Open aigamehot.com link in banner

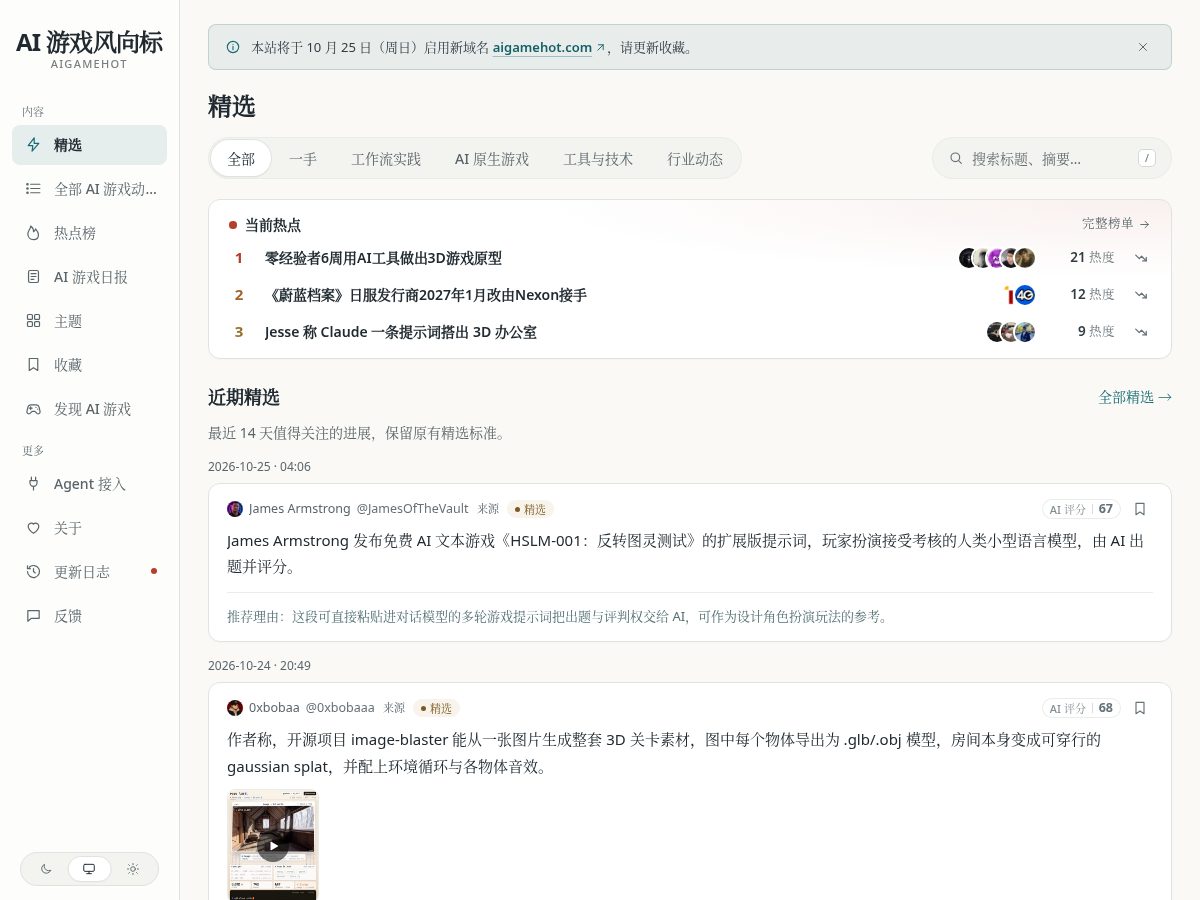[548, 47]
